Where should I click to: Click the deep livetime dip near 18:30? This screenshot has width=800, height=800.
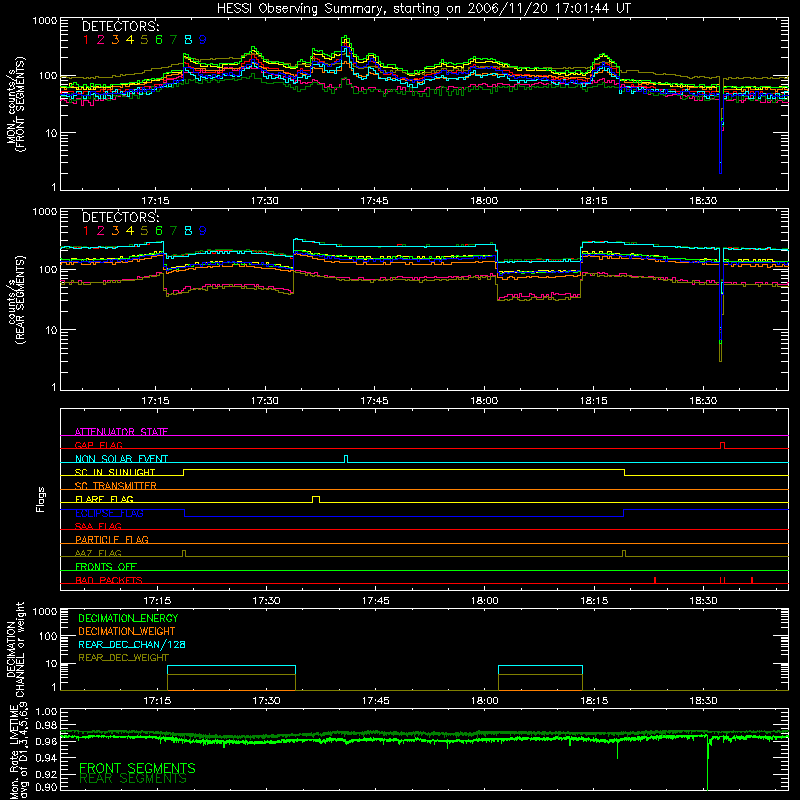coord(708,763)
